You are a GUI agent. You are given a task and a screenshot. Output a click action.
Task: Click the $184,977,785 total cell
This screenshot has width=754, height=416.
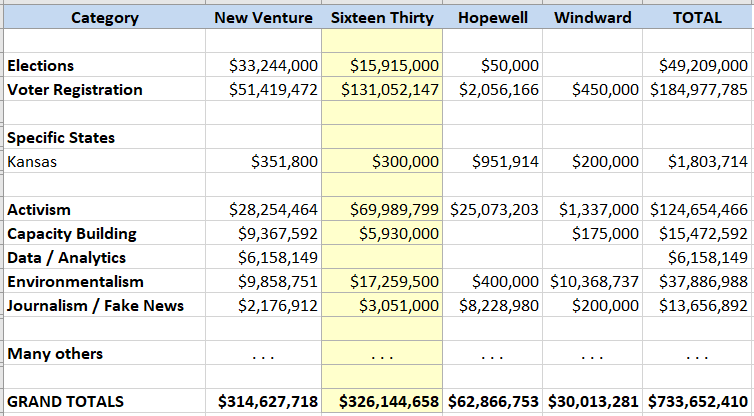point(699,89)
